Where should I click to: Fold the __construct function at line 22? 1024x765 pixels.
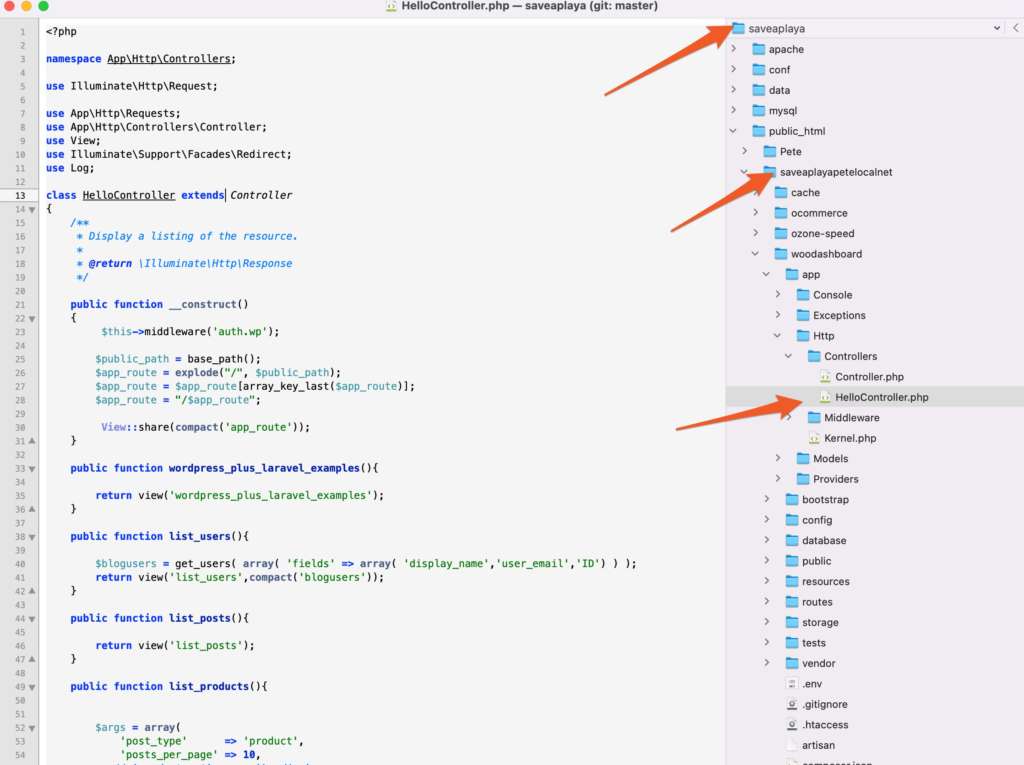point(32,318)
